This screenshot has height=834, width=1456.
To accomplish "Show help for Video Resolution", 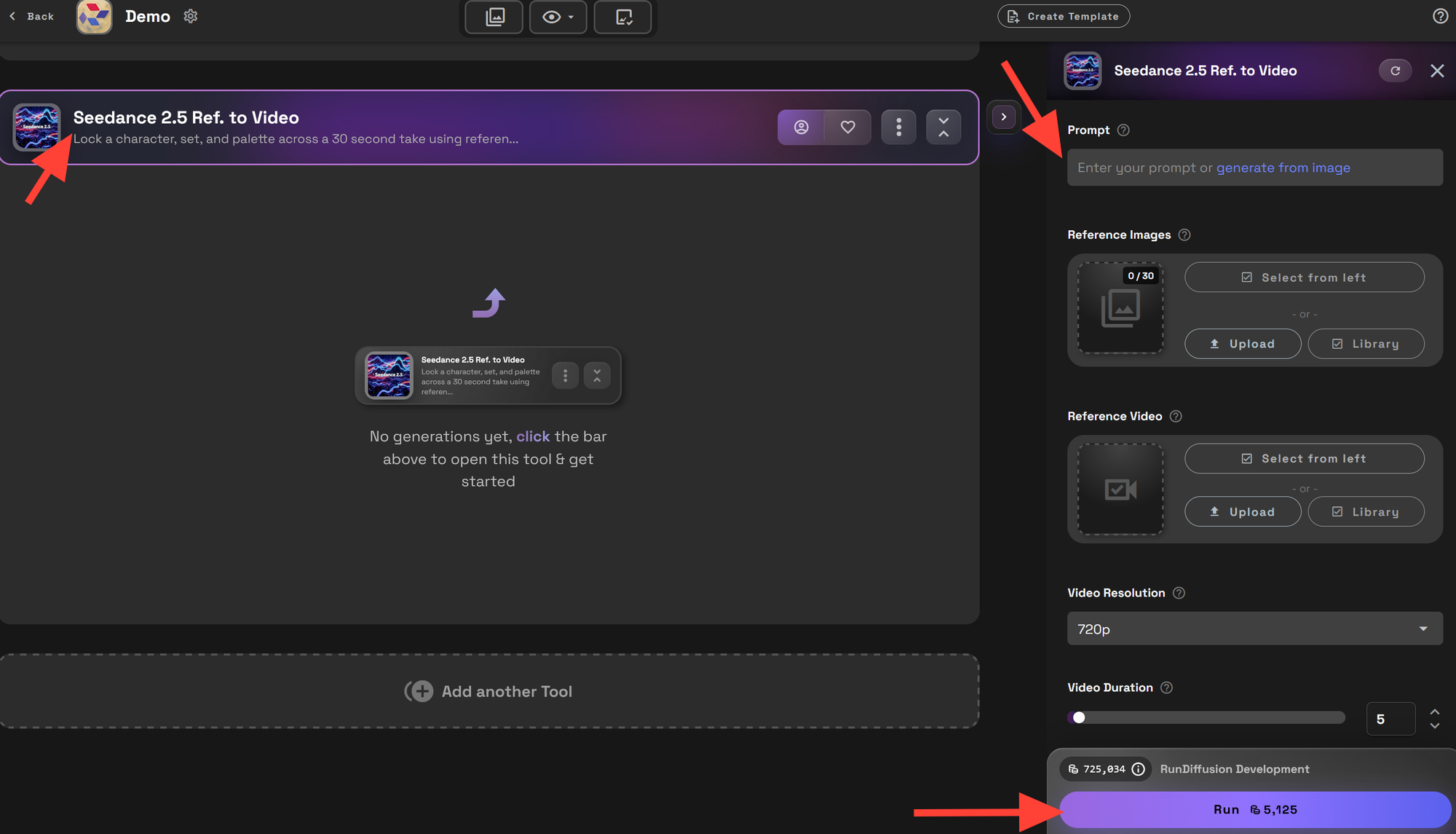I will coord(1179,593).
